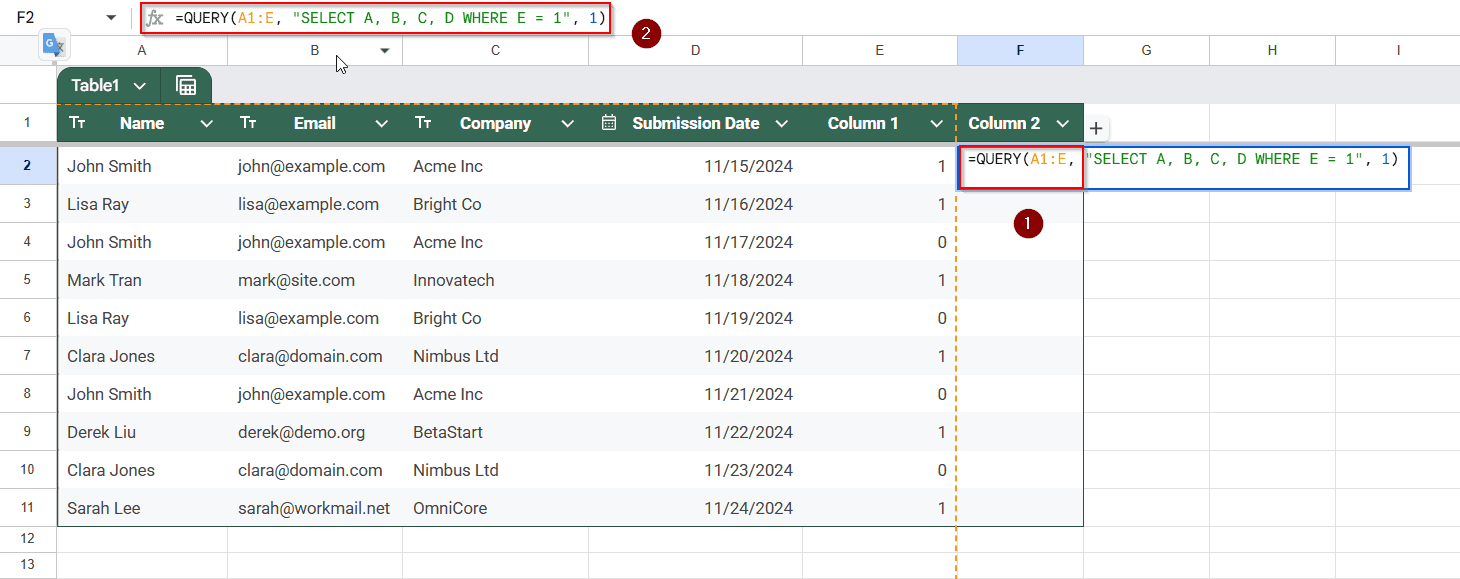Click the BetaStart company cell
This screenshot has height=579, width=1460.
[x=495, y=432]
